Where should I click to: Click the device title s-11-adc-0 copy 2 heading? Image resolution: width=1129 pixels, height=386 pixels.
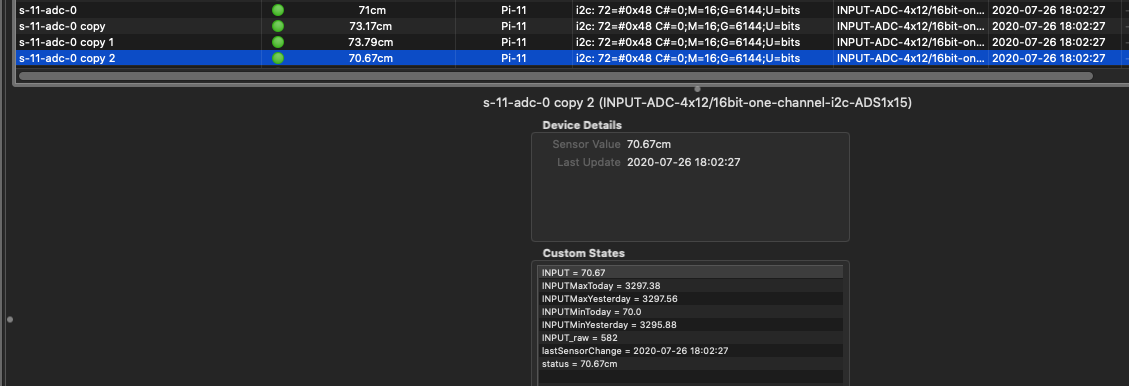point(697,104)
